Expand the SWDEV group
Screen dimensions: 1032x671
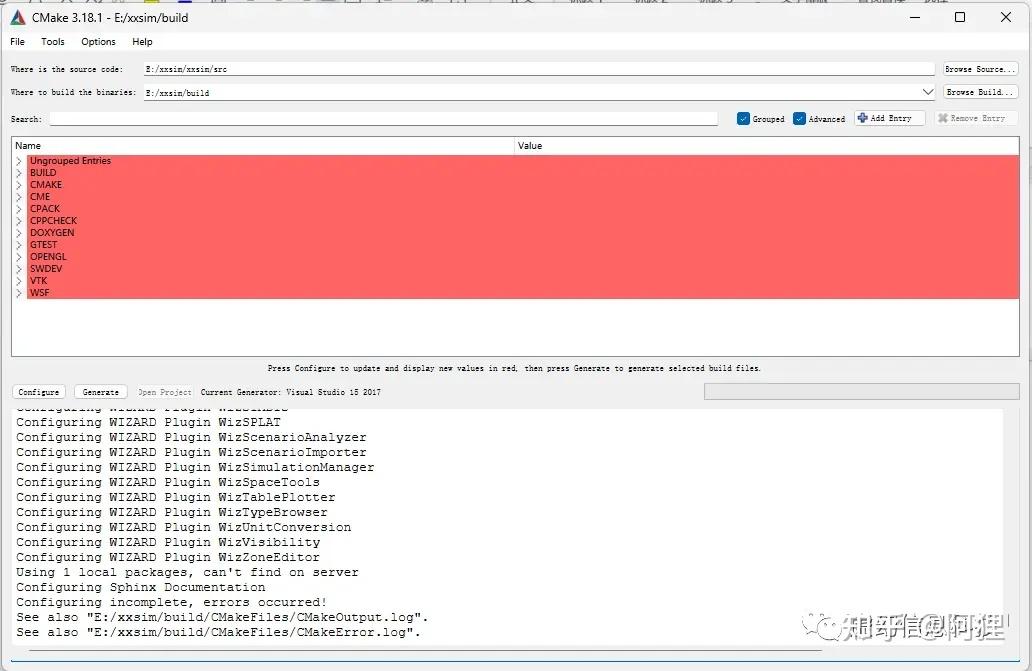pos(19,268)
